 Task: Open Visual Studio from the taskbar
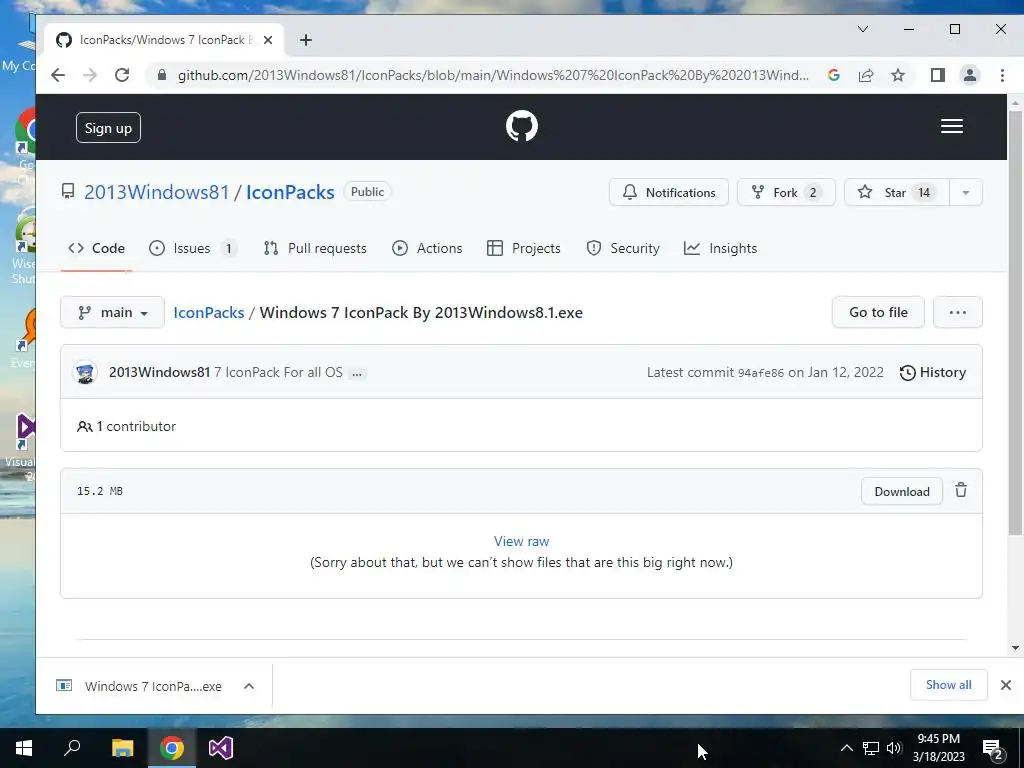221,748
